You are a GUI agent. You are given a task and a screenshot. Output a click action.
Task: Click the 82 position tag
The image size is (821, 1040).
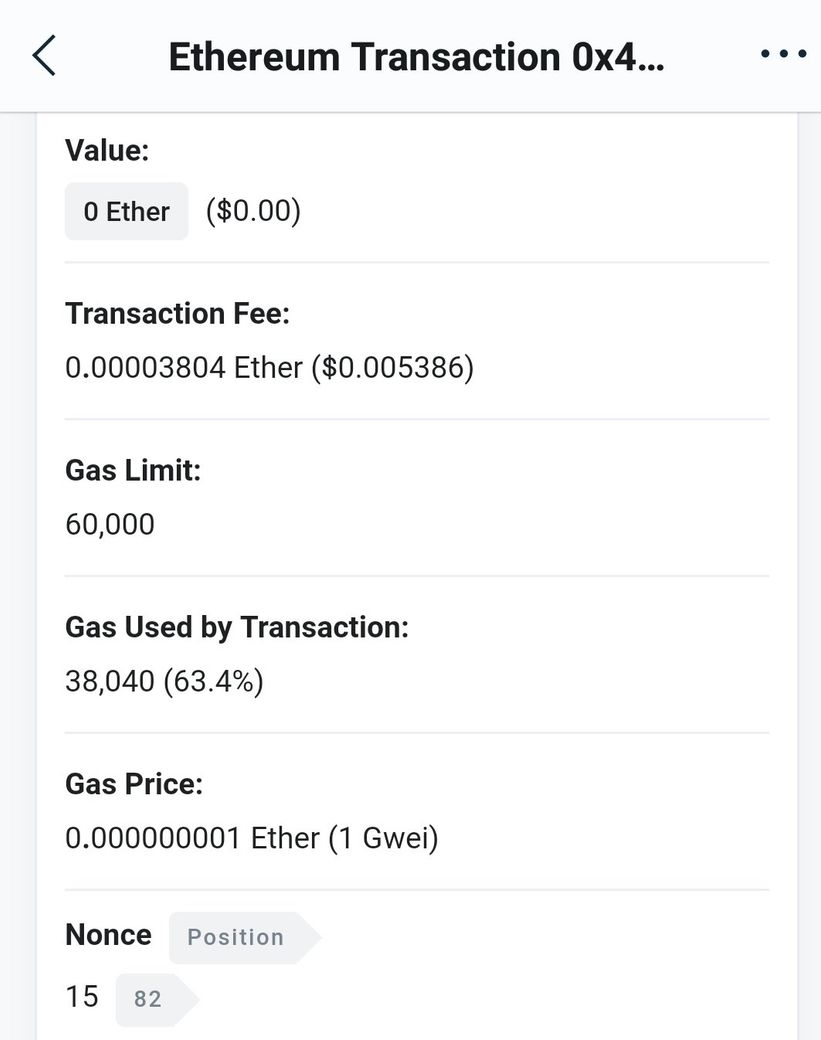coord(149,999)
